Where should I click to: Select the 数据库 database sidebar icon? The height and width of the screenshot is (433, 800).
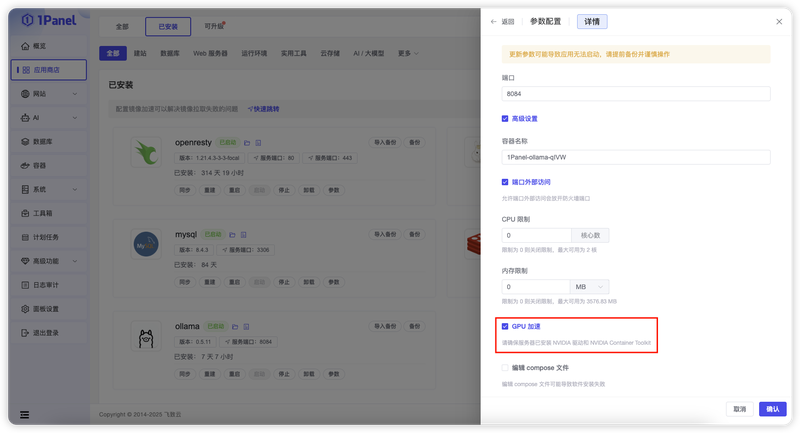(x=25, y=141)
